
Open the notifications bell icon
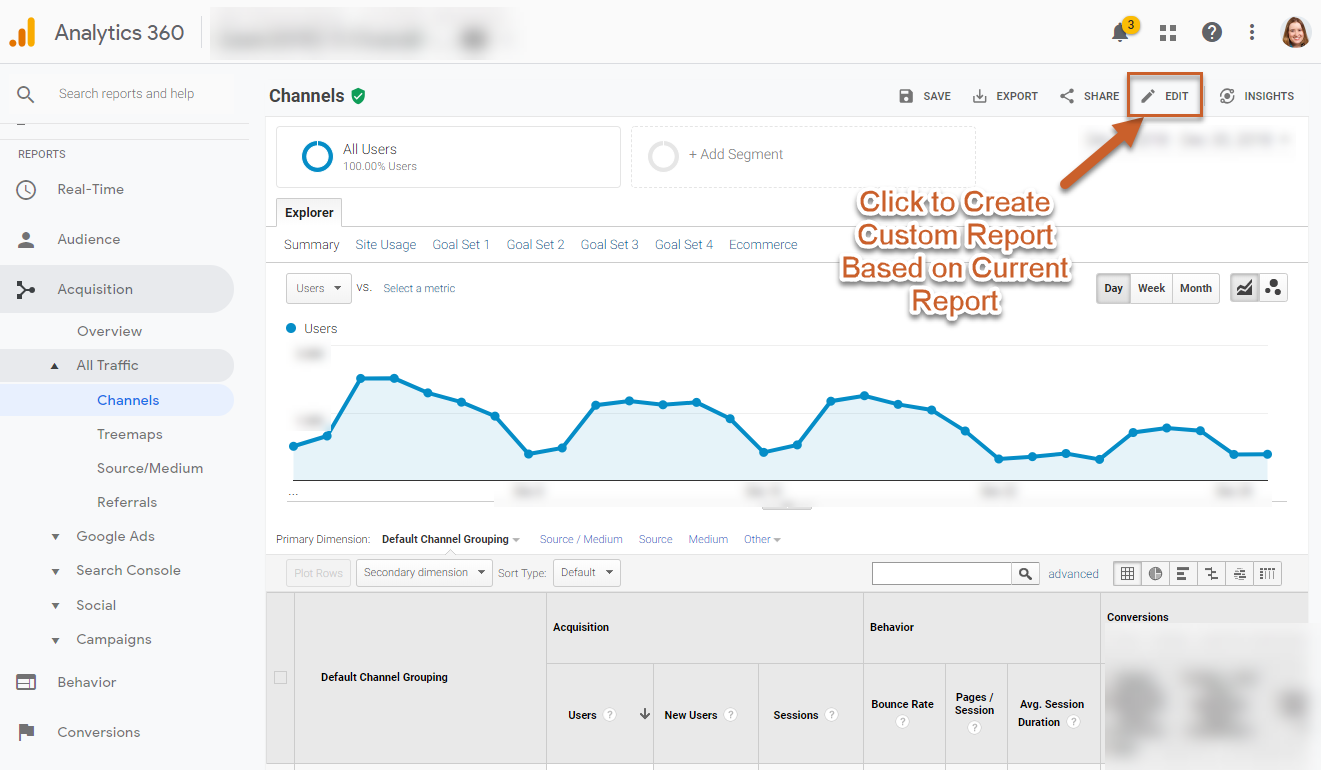point(1121,33)
